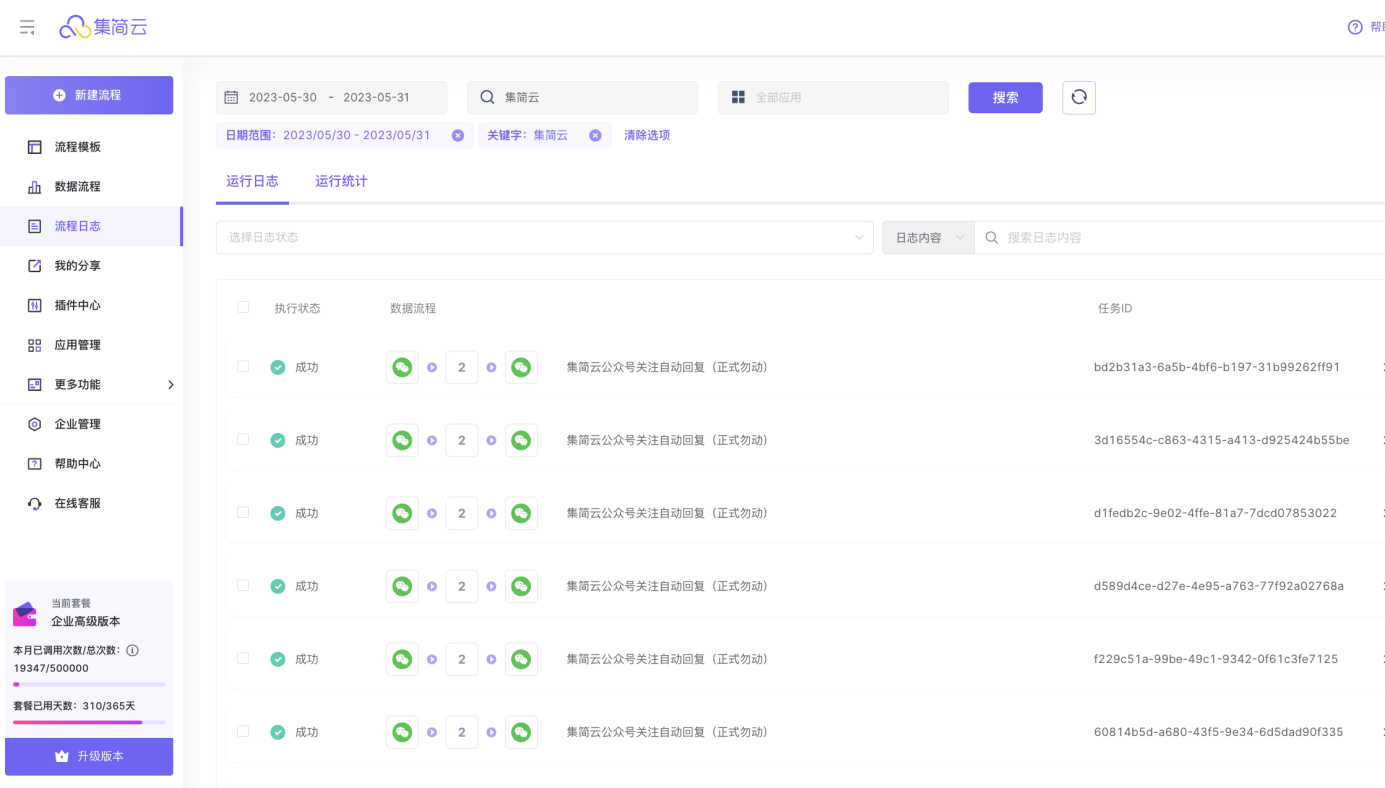This screenshot has width=1385, height=788.
Task: Click the refresh icon button beside 搜索
Action: tap(1079, 97)
